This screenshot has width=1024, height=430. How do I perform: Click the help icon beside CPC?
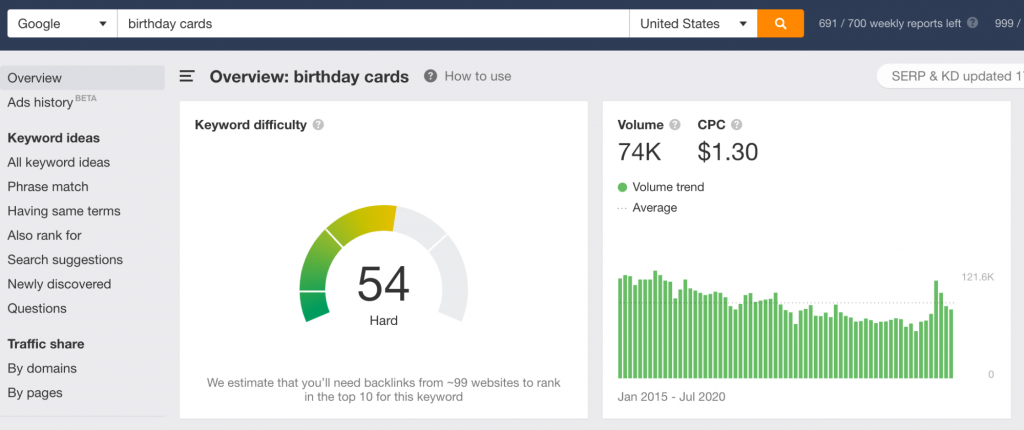[x=737, y=125]
